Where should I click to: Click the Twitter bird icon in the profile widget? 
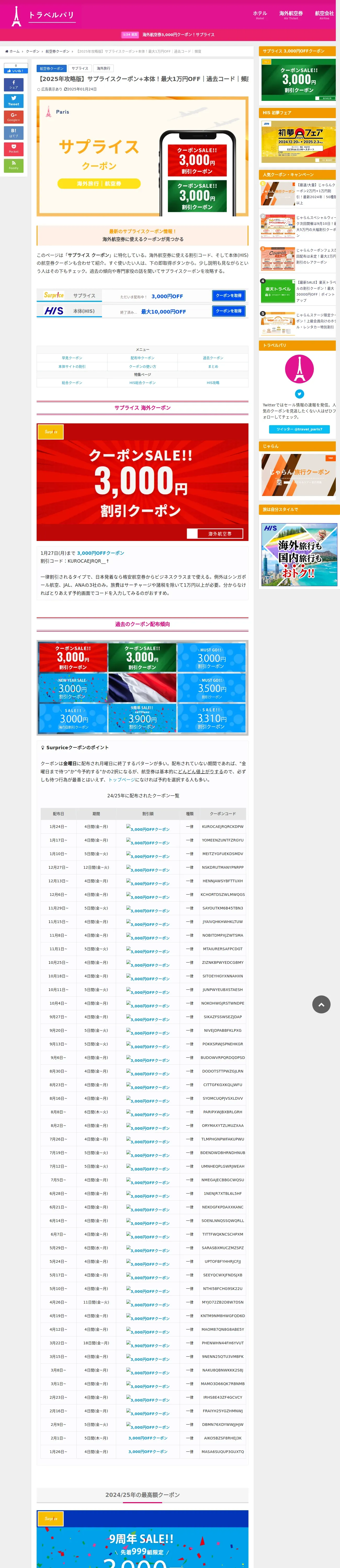[x=299, y=394]
